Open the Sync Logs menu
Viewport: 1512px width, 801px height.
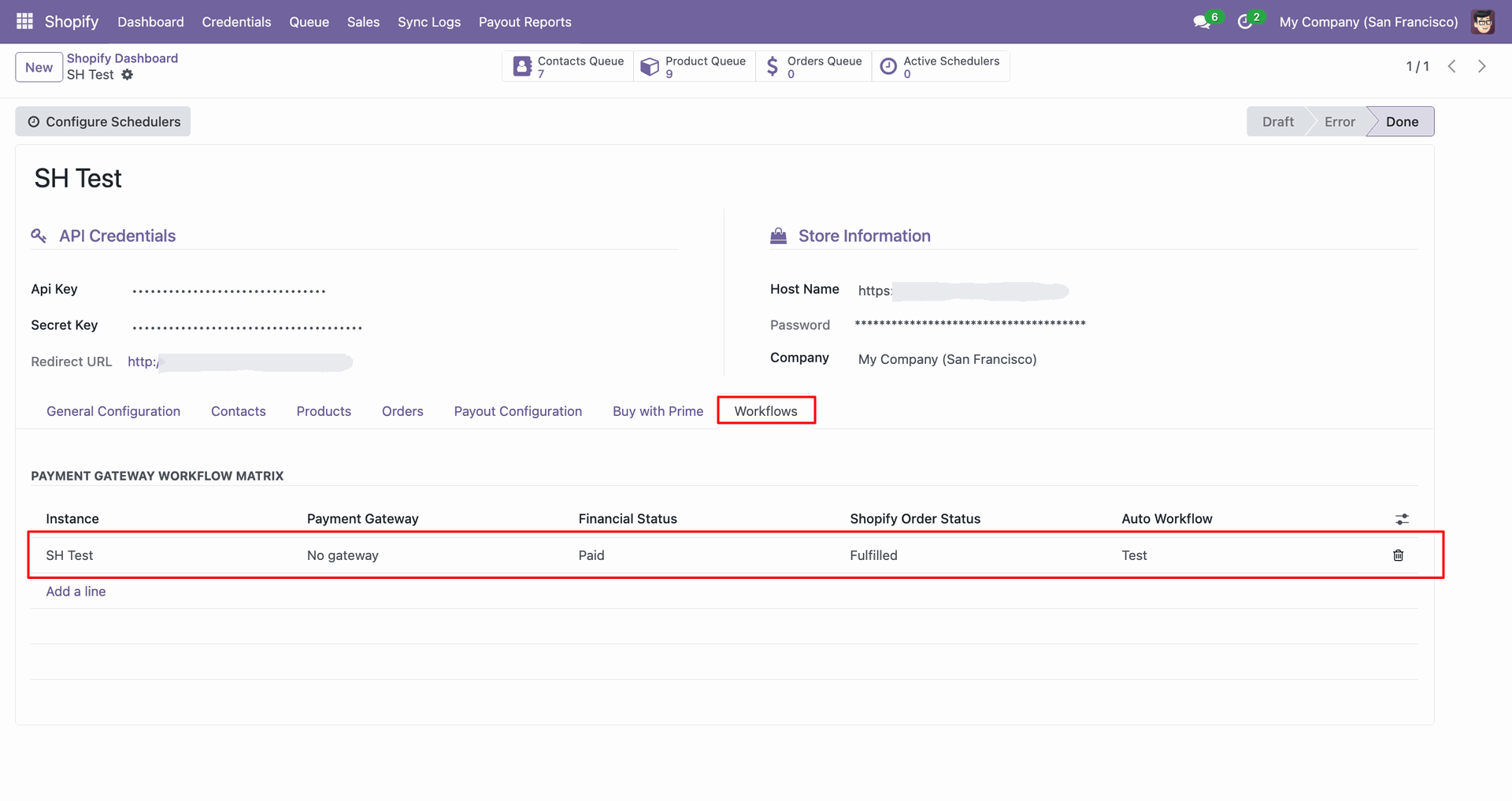(429, 22)
